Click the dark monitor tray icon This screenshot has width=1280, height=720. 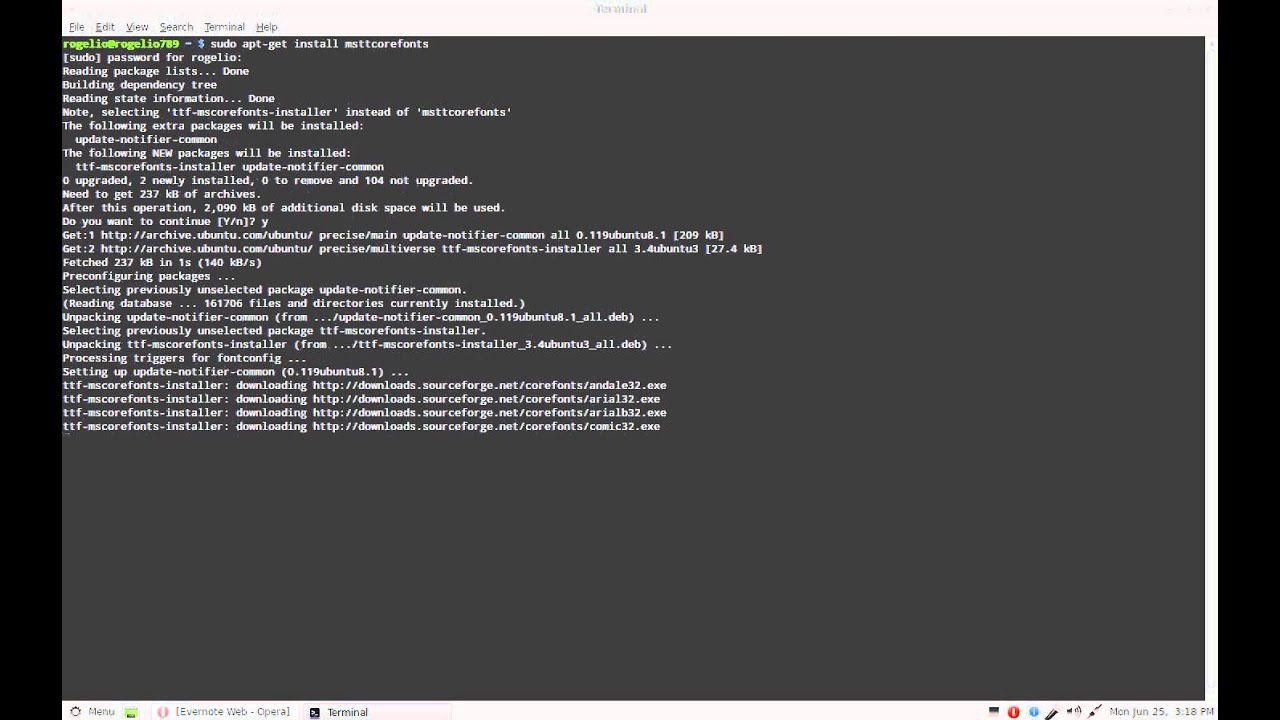coord(994,711)
